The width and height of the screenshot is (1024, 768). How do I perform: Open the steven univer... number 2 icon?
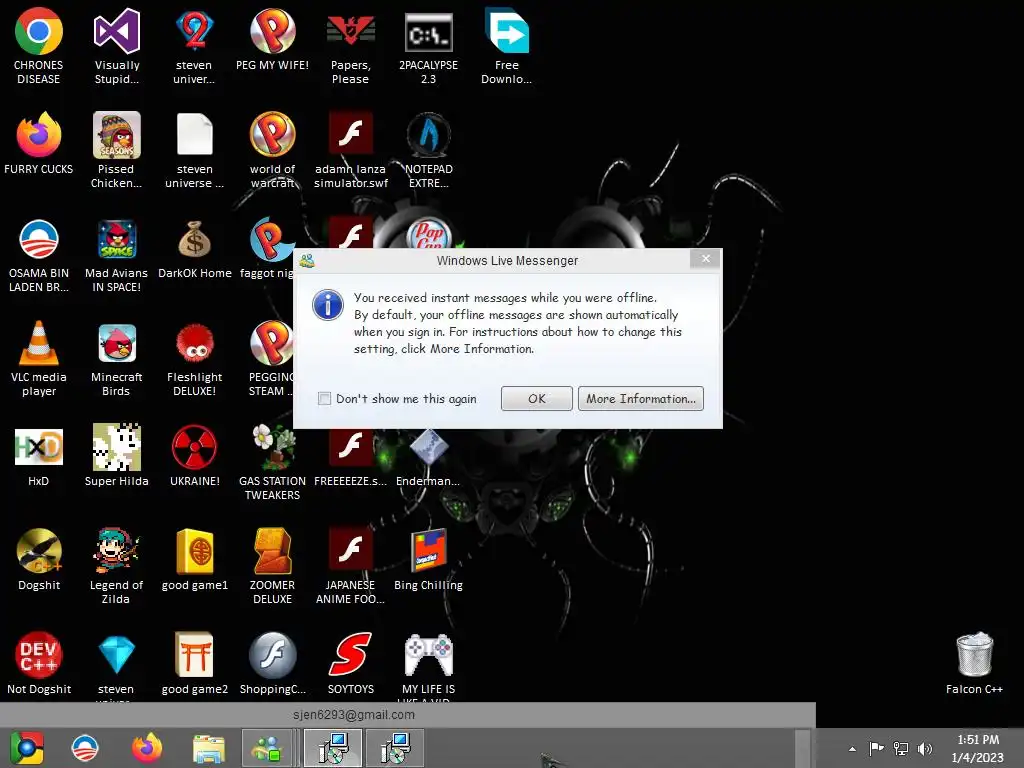[x=195, y=46]
